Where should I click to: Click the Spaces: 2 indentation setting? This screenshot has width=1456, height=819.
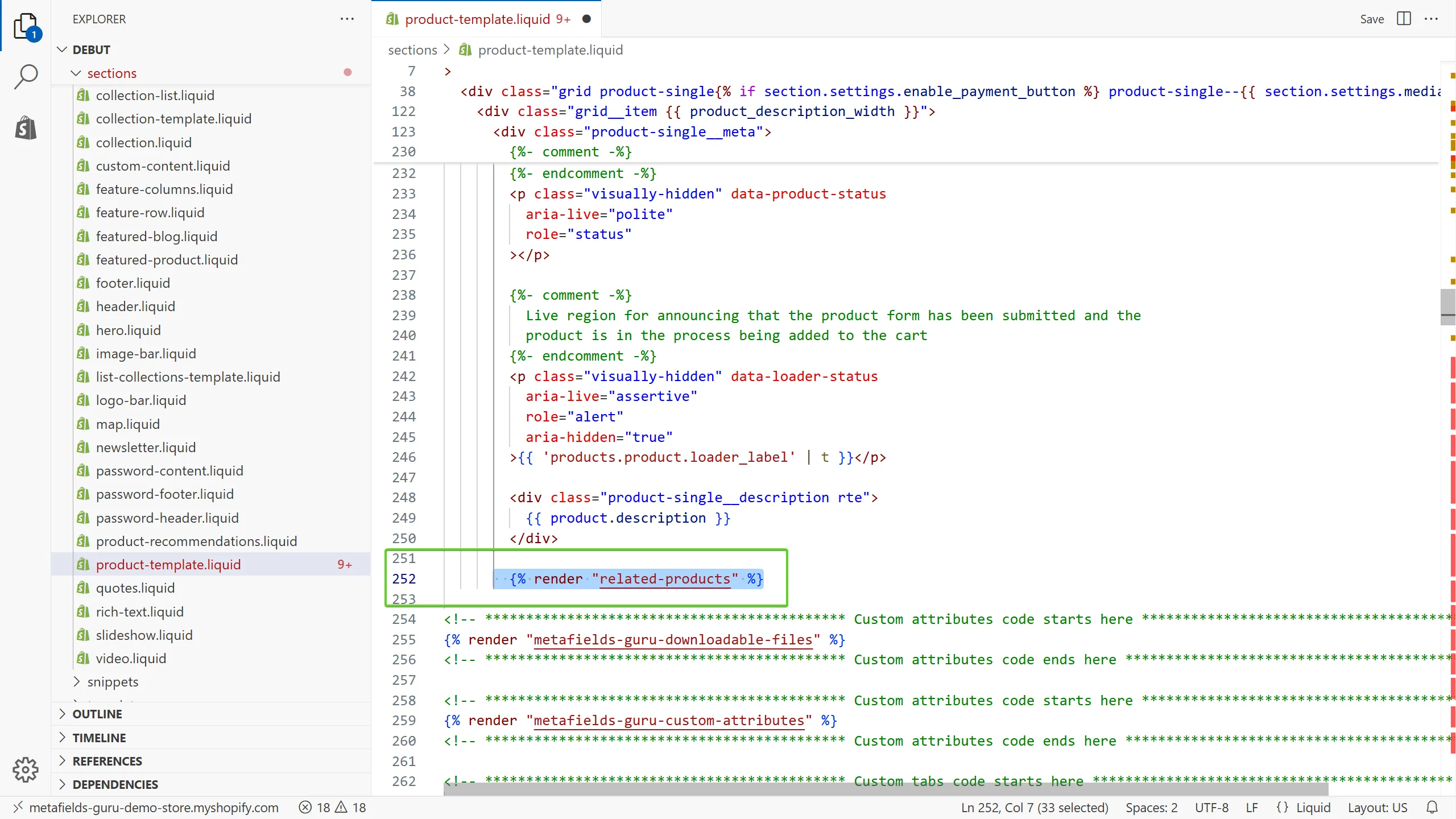[1152, 808]
